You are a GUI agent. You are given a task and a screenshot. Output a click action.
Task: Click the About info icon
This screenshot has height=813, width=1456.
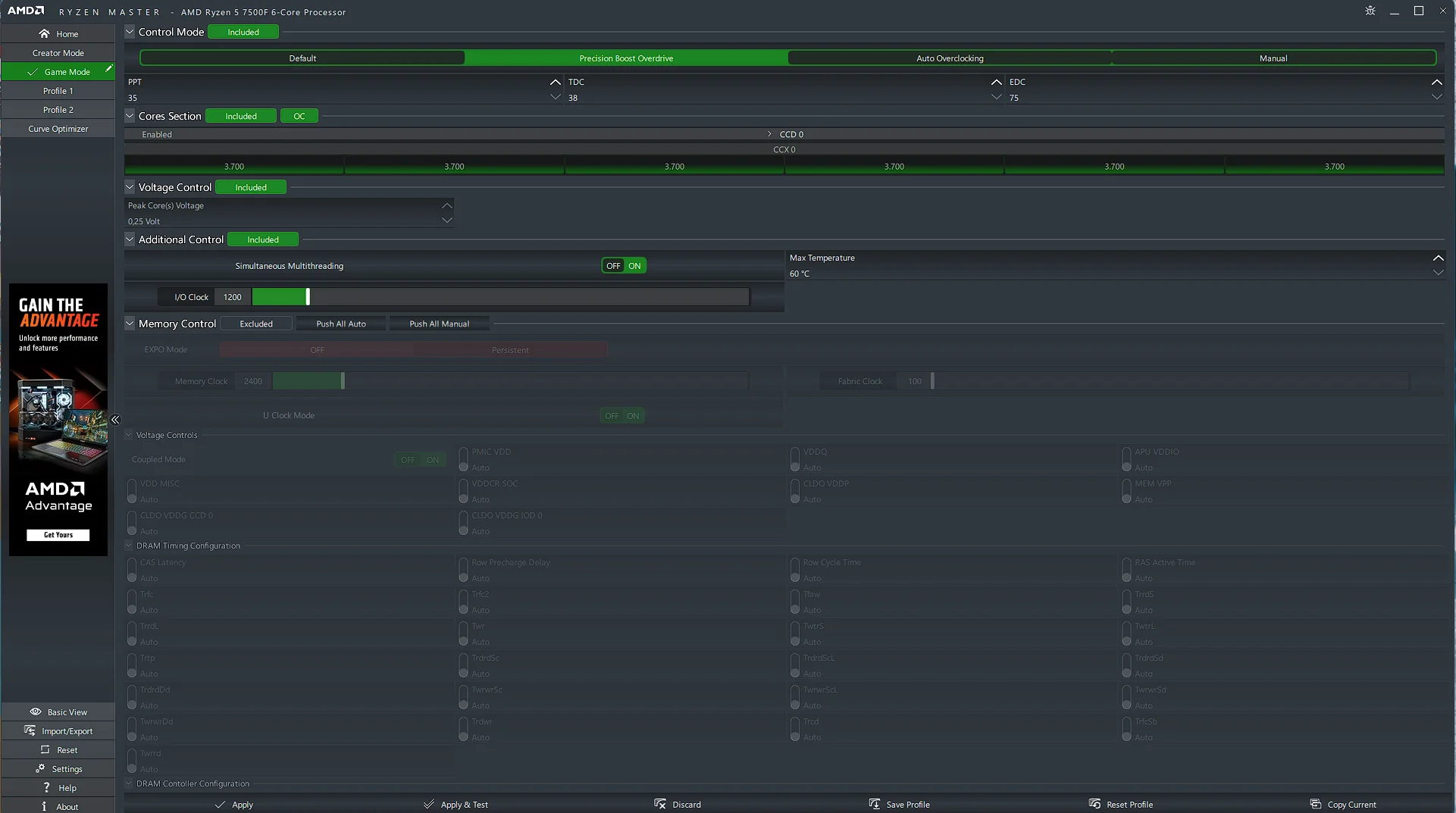44,806
